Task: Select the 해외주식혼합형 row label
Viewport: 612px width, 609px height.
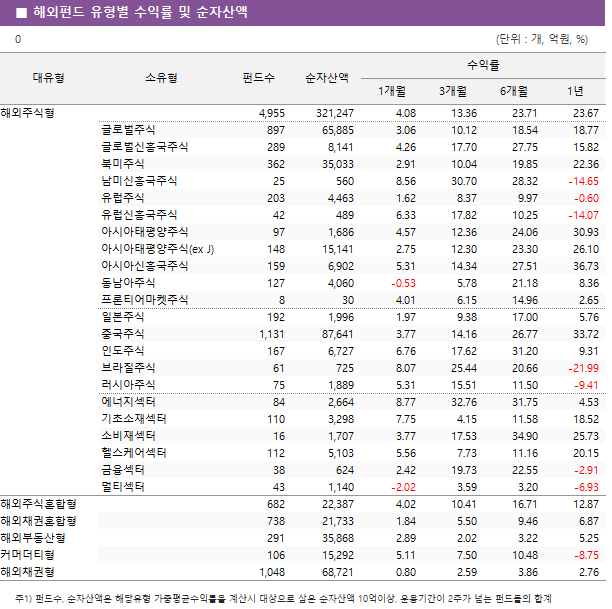Action: click(x=38, y=504)
